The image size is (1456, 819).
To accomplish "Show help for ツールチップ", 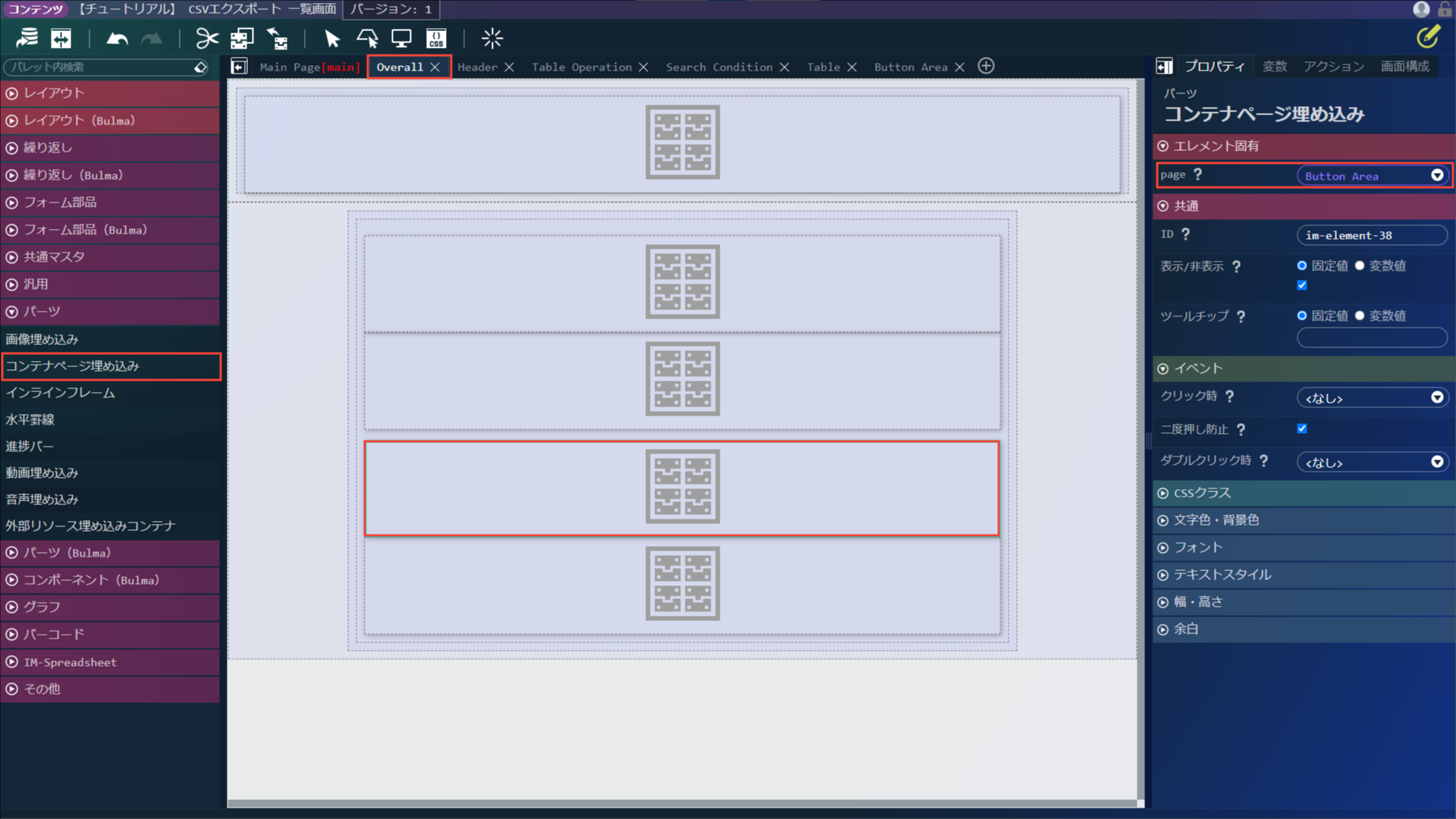I will 1241,317.
